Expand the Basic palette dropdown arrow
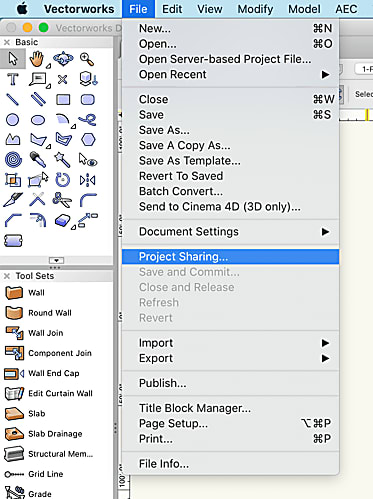The width and height of the screenshot is (373, 499). click(56, 260)
